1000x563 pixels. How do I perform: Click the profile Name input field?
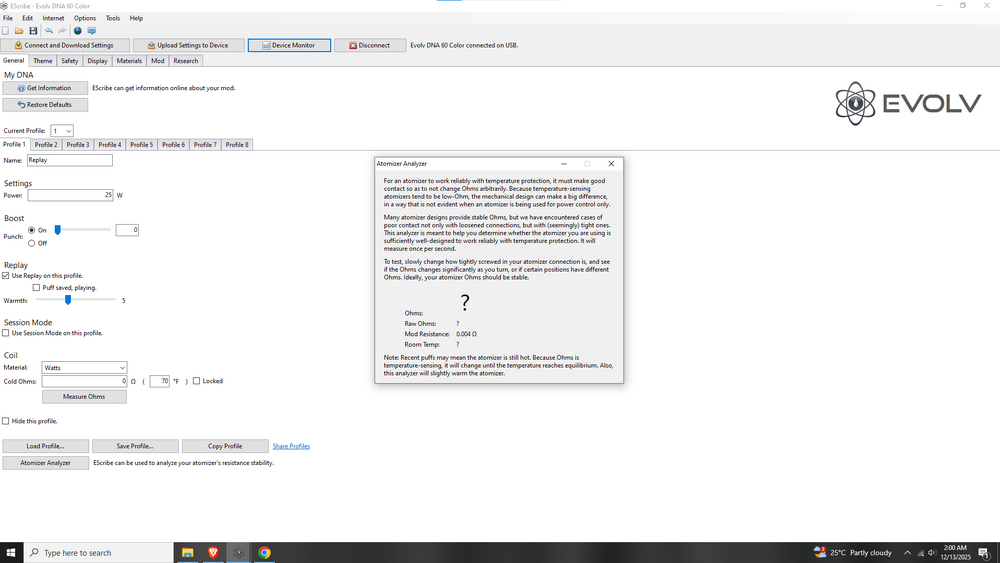(x=70, y=160)
